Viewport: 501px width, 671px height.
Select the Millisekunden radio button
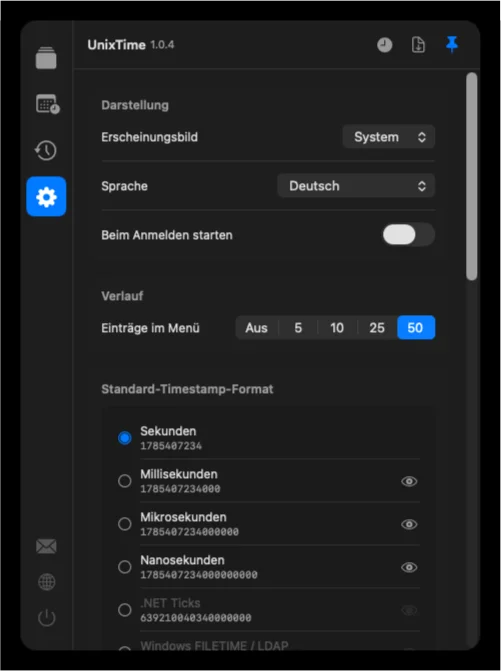[125, 481]
